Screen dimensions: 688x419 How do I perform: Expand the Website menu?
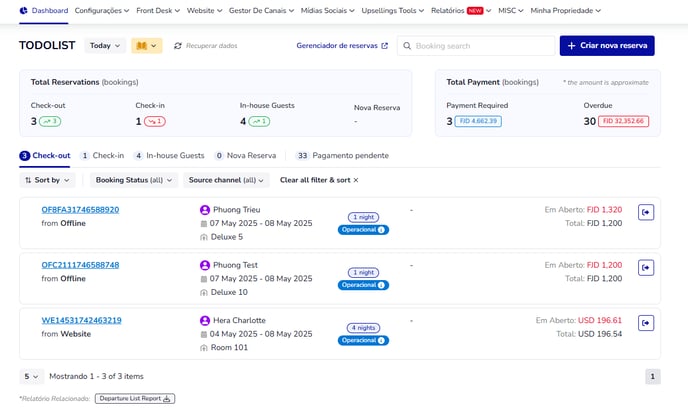[x=204, y=11]
